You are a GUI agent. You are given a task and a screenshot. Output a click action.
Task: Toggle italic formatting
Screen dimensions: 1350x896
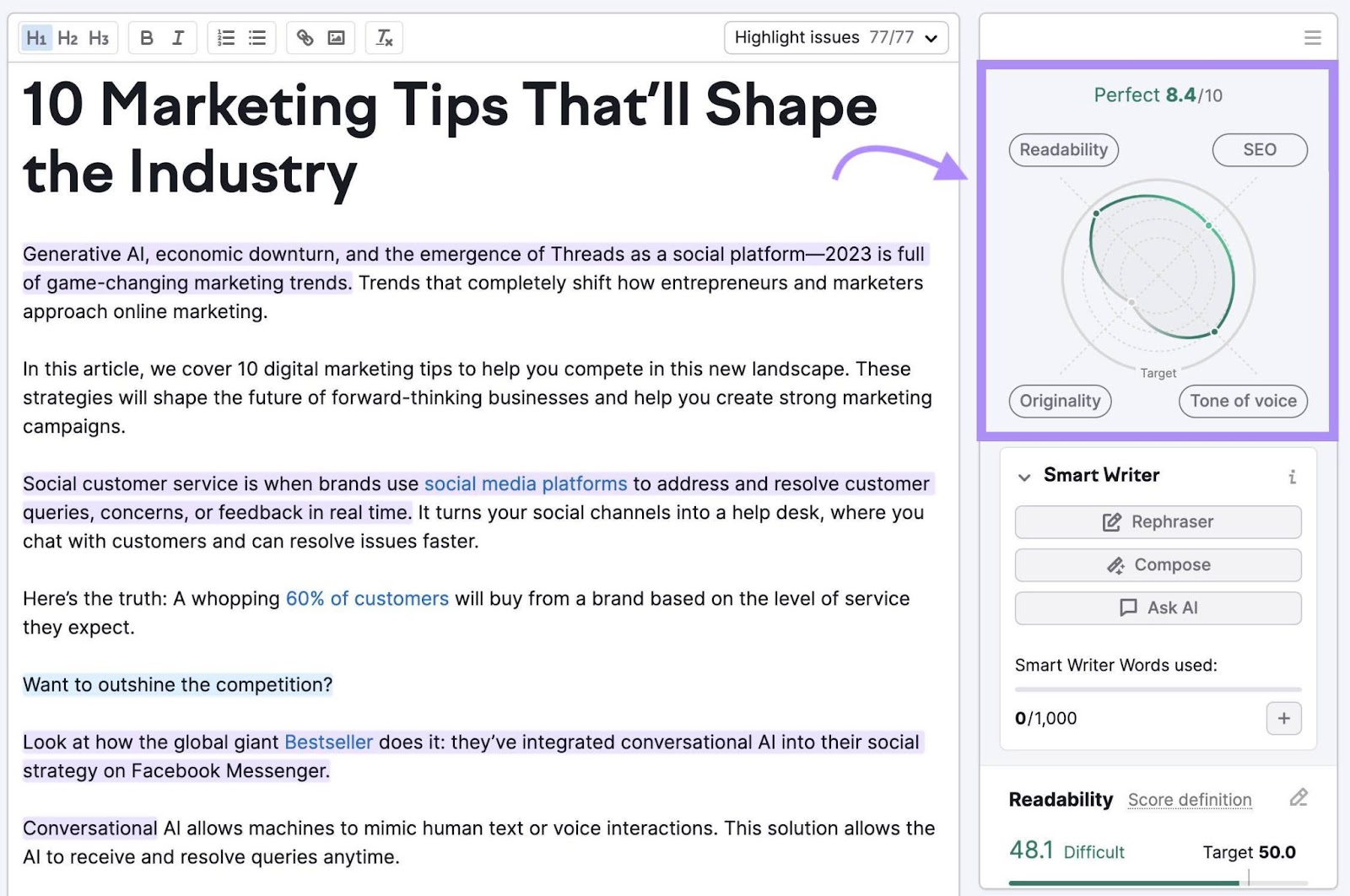pyautogui.click(x=178, y=37)
